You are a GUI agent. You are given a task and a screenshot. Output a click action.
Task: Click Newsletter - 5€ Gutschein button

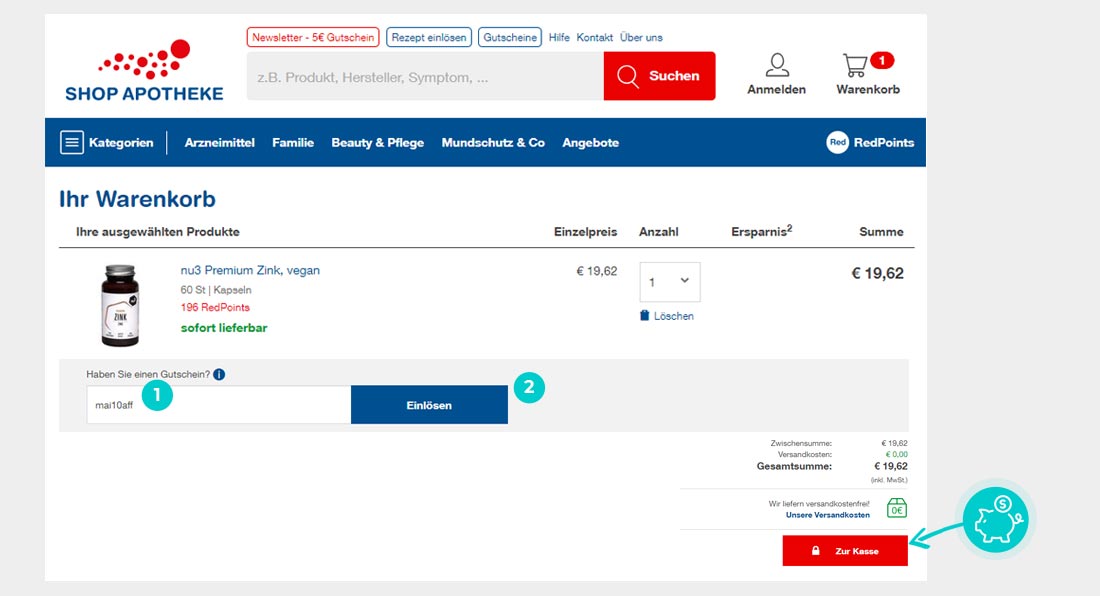click(313, 37)
